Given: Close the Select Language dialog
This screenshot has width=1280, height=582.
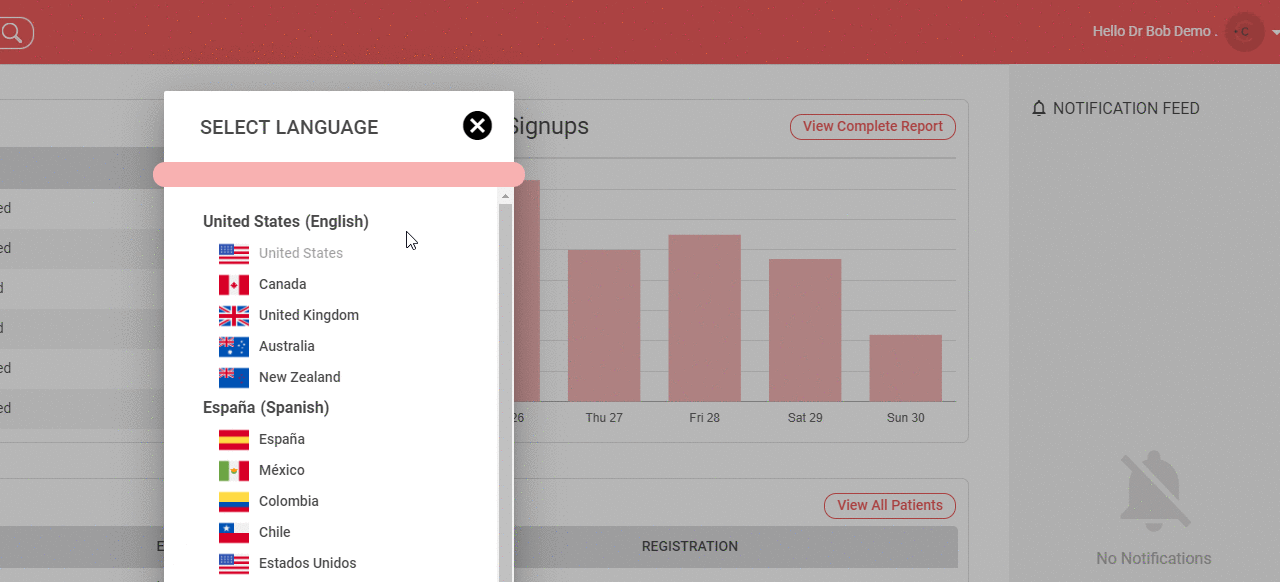Looking at the screenshot, I should [477, 126].
